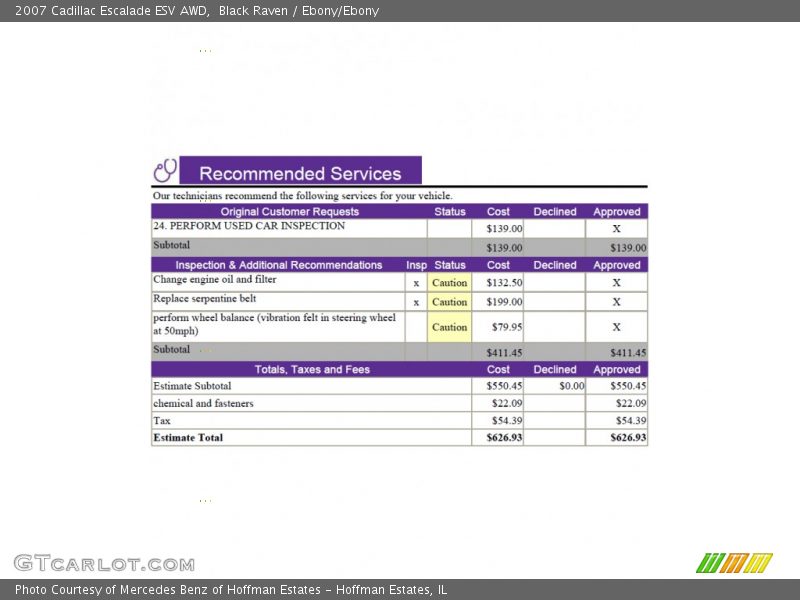Click the $0.00 declined amount
The image size is (800, 600).
tap(571, 386)
